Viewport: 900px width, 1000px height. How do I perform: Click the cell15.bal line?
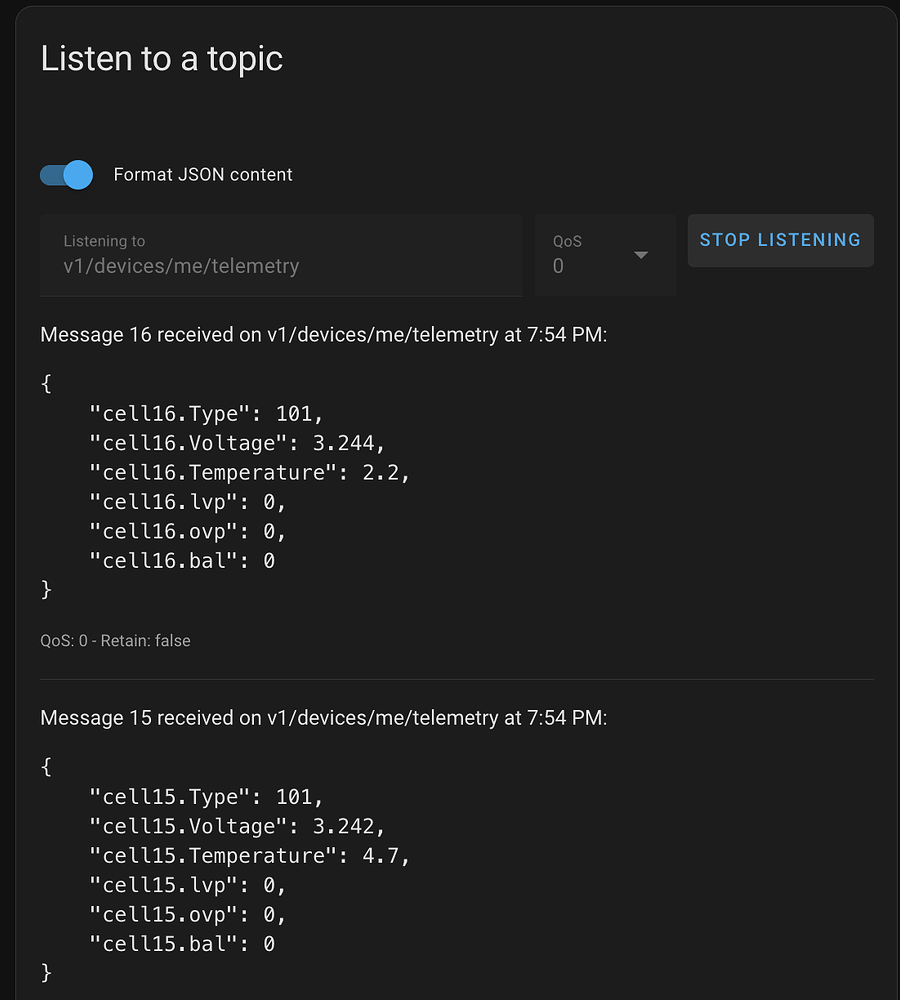tap(182, 944)
